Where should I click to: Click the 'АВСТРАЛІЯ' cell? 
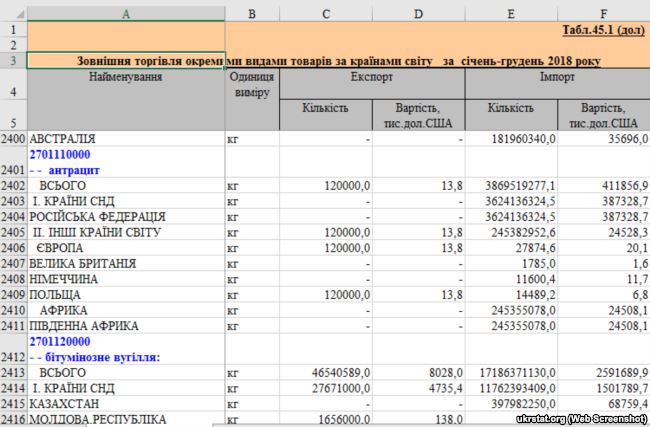[x=126, y=138]
